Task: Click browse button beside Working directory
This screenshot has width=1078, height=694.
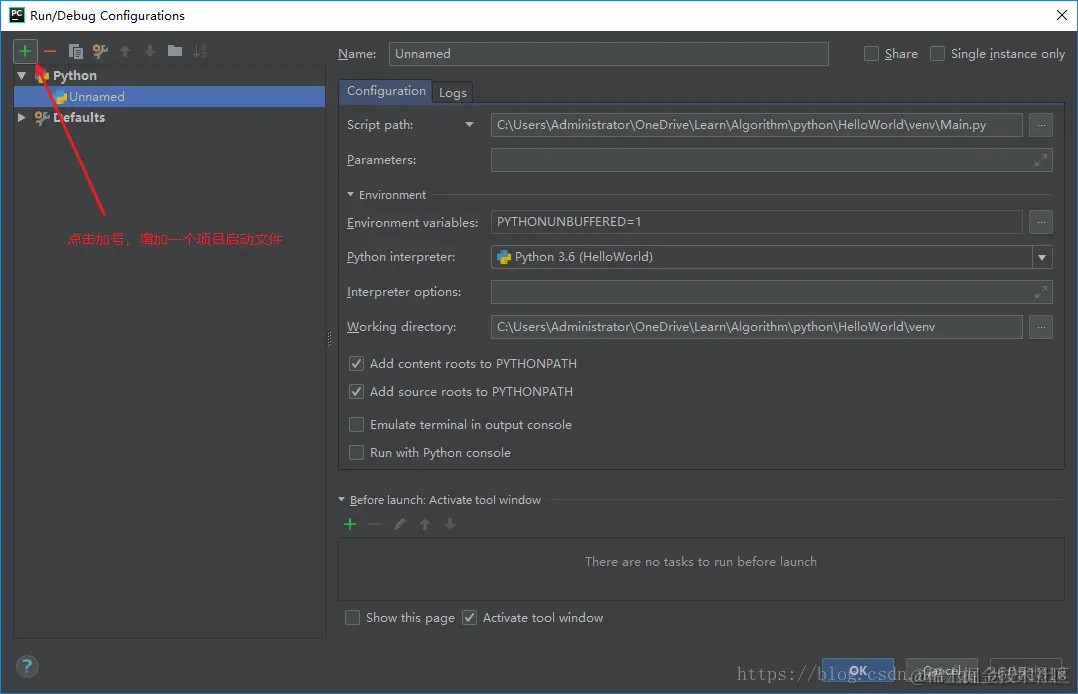Action: click(x=1041, y=327)
